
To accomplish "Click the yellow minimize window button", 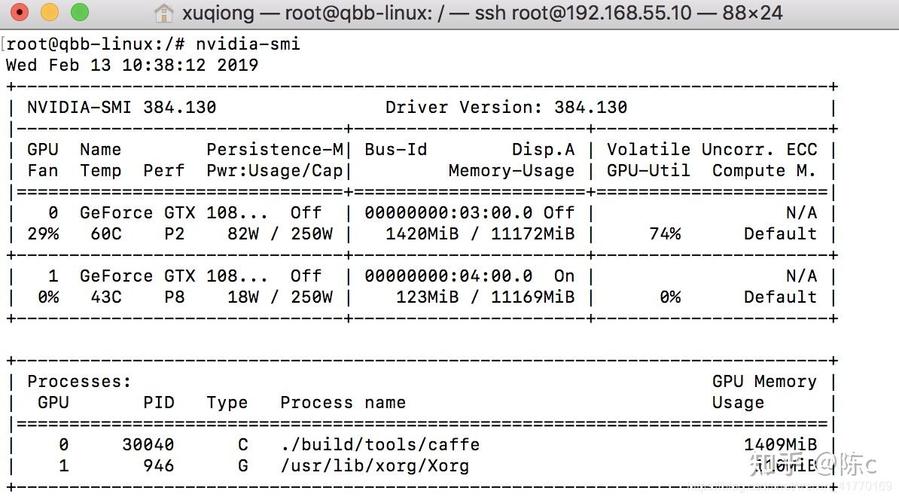I will tap(49, 14).
